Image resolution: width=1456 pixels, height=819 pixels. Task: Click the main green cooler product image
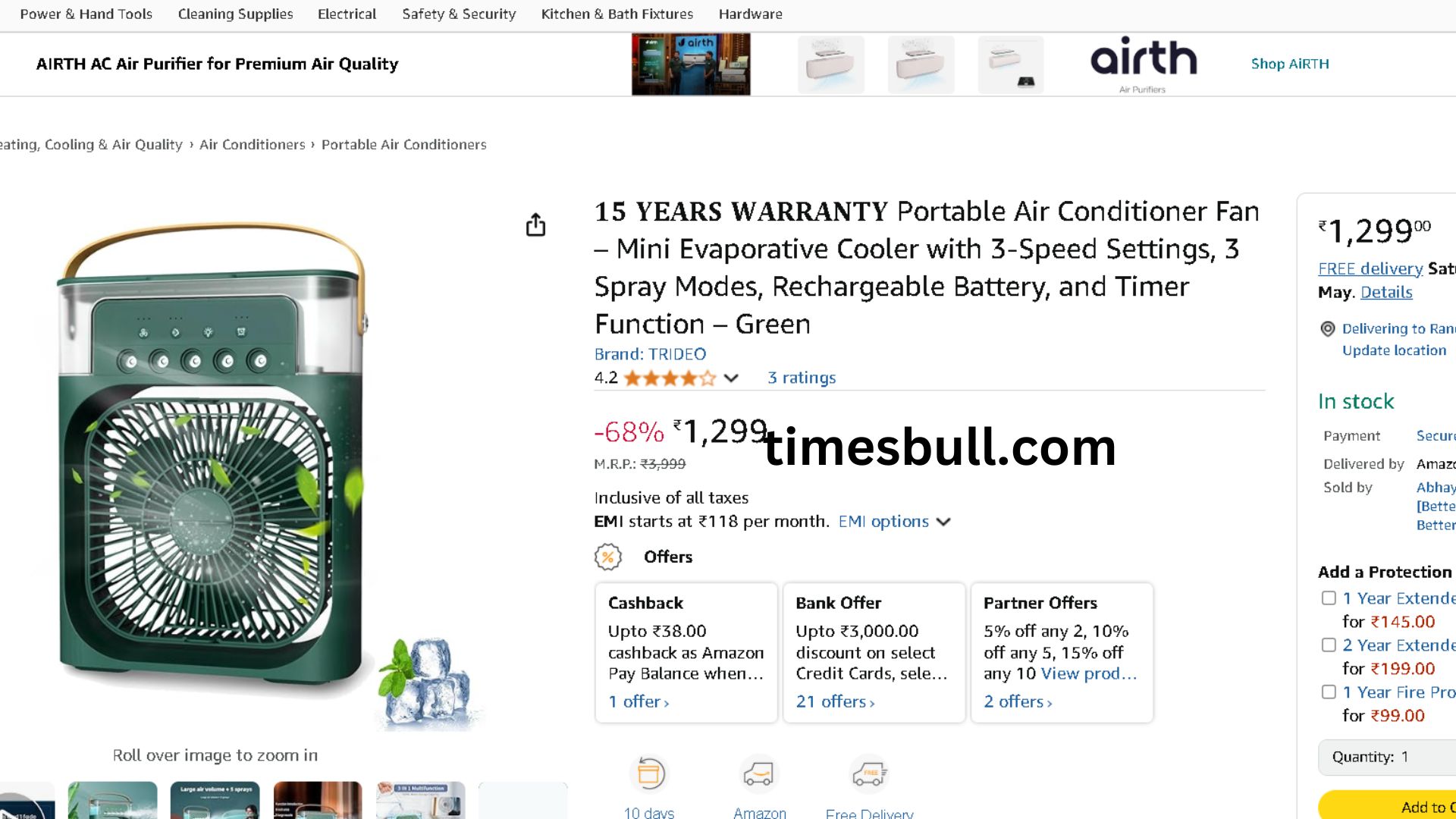point(212,455)
